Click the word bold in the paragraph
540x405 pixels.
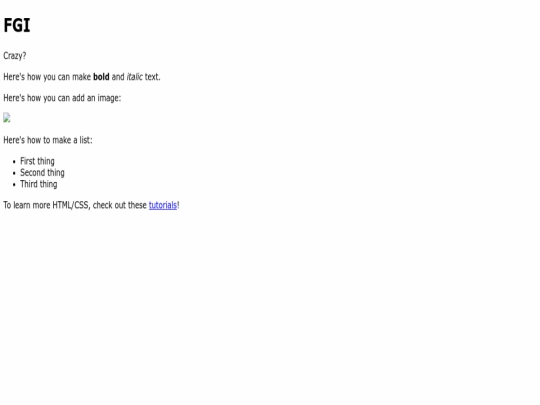click(x=101, y=77)
